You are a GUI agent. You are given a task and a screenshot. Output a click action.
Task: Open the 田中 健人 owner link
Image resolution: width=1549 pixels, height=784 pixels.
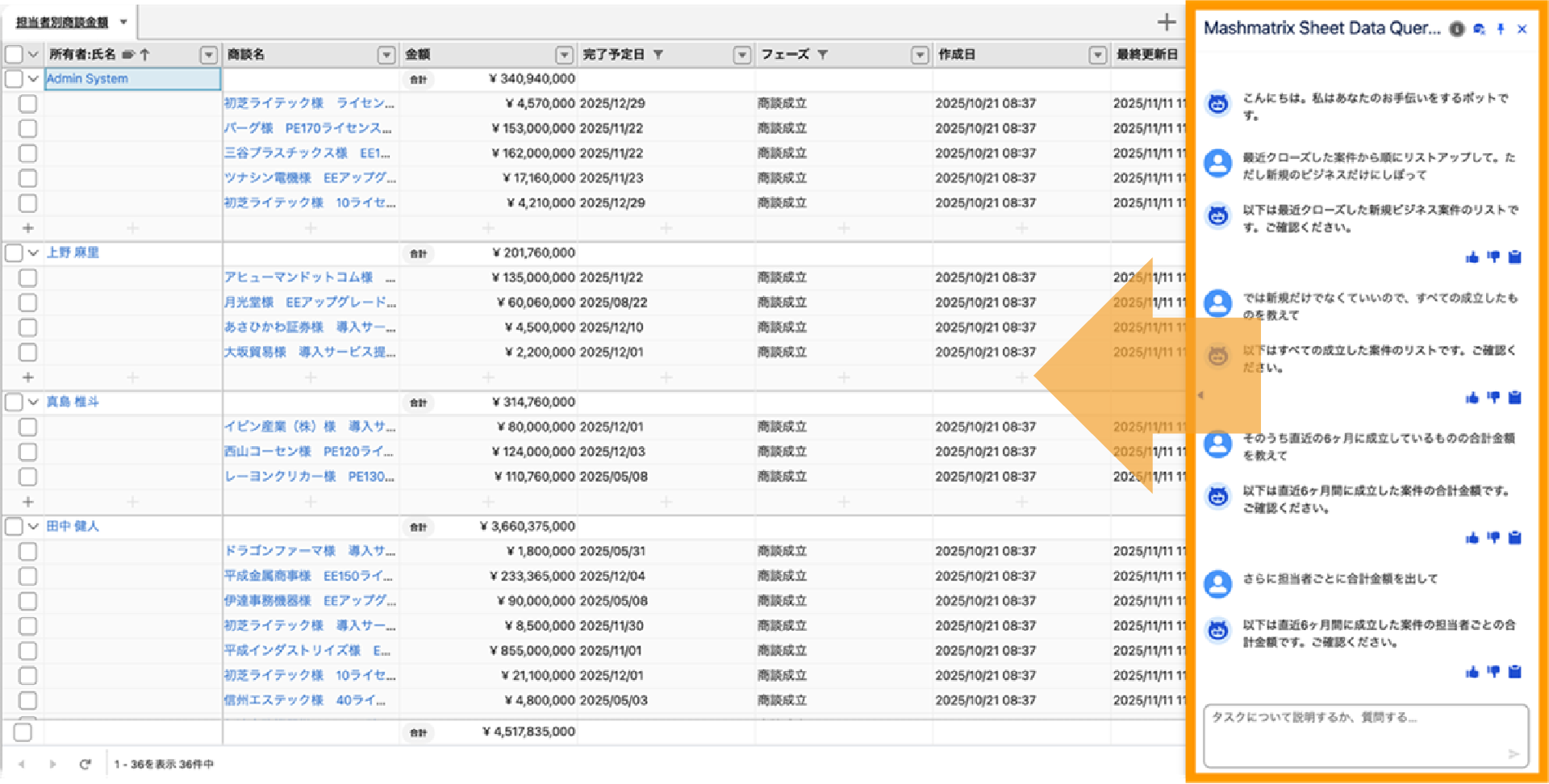[x=73, y=526]
